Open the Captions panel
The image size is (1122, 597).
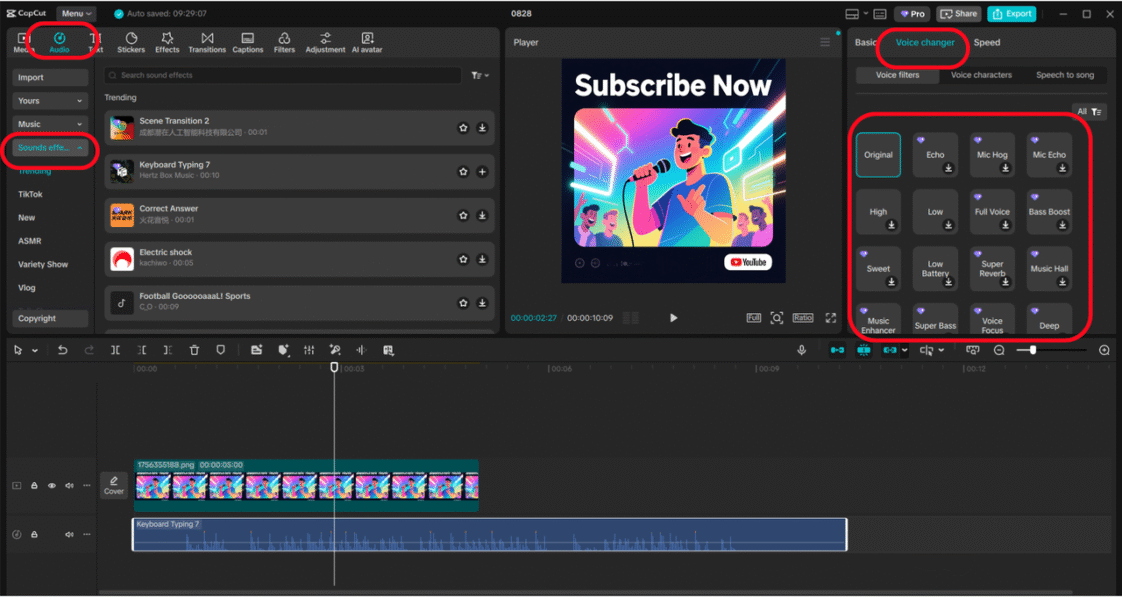(x=248, y=43)
